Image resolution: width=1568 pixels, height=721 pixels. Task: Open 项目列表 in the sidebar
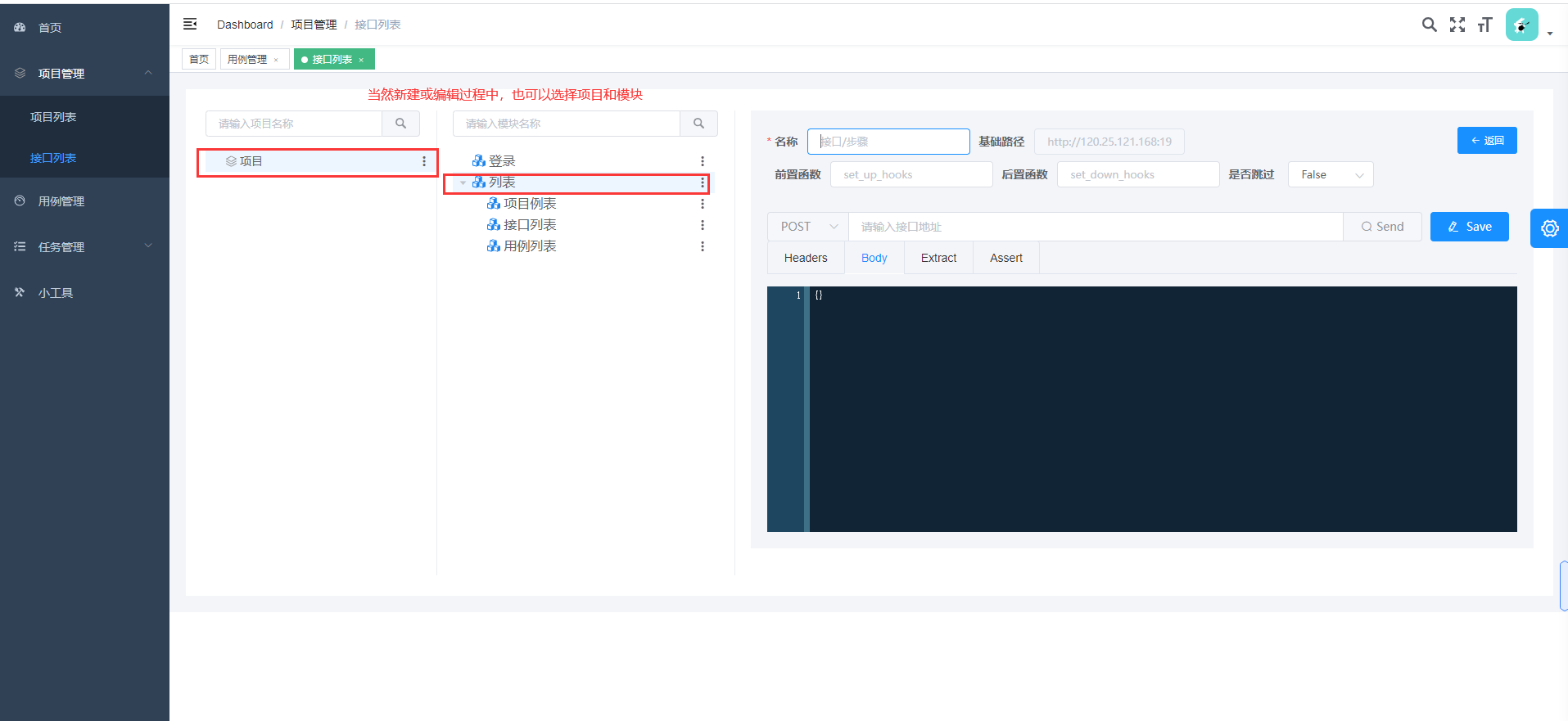coord(84,117)
